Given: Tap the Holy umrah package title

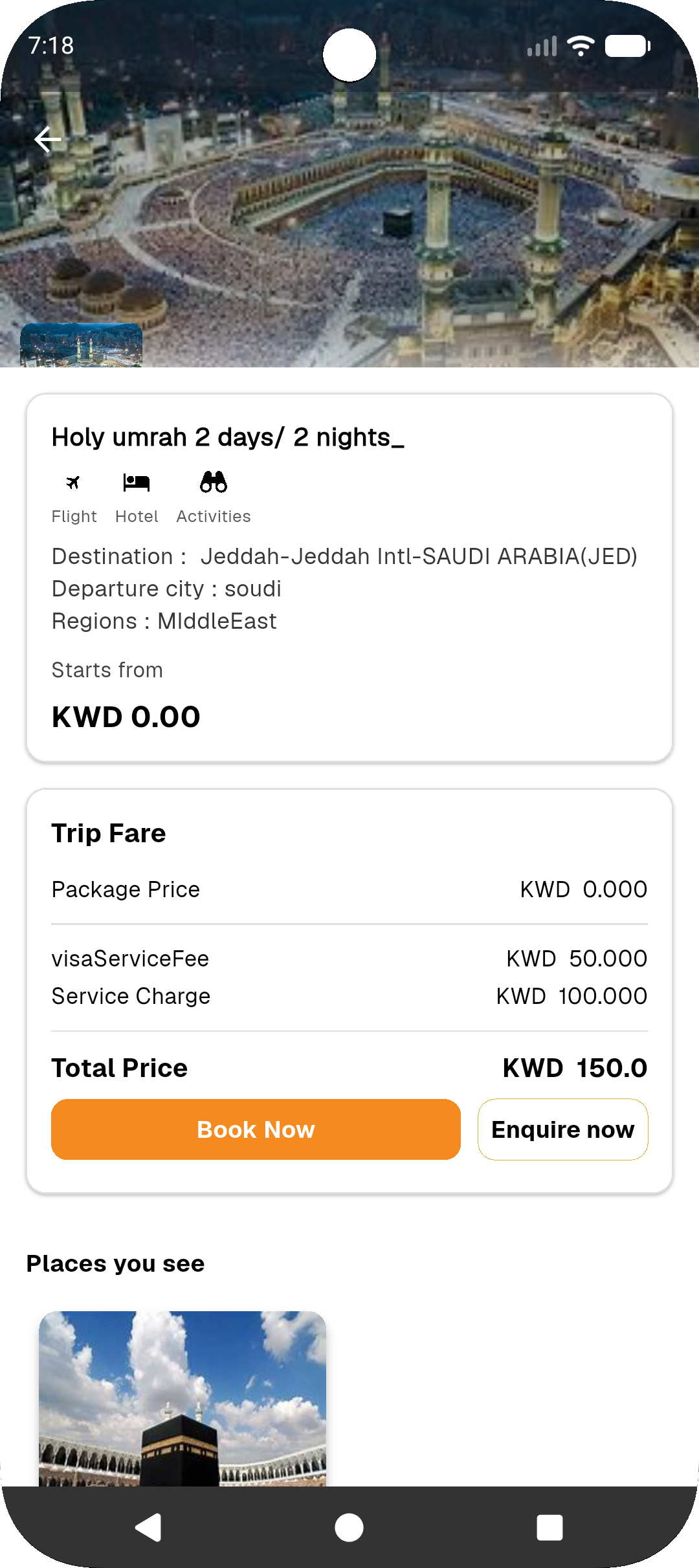Looking at the screenshot, I should click(x=228, y=437).
